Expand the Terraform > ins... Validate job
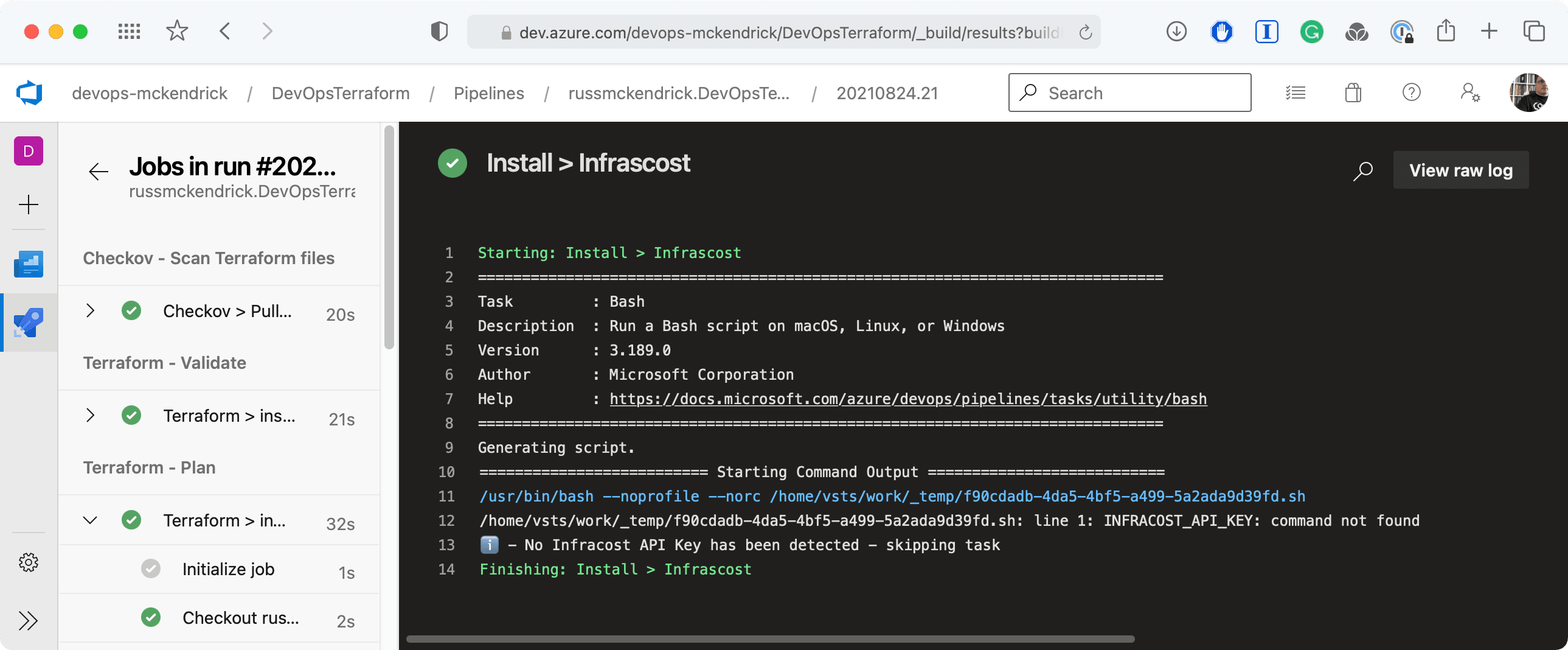Viewport: 1568px width, 650px height. pos(91,416)
